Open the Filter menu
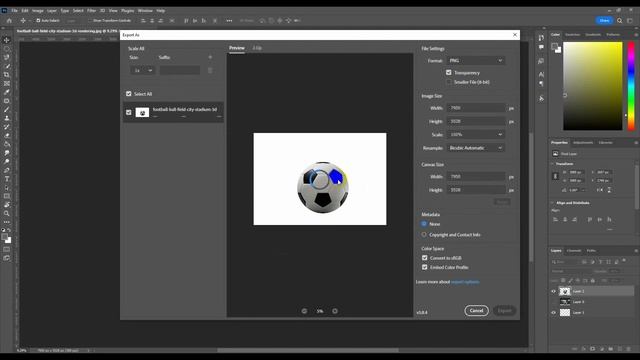The image size is (640, 360). pos(91,11)
